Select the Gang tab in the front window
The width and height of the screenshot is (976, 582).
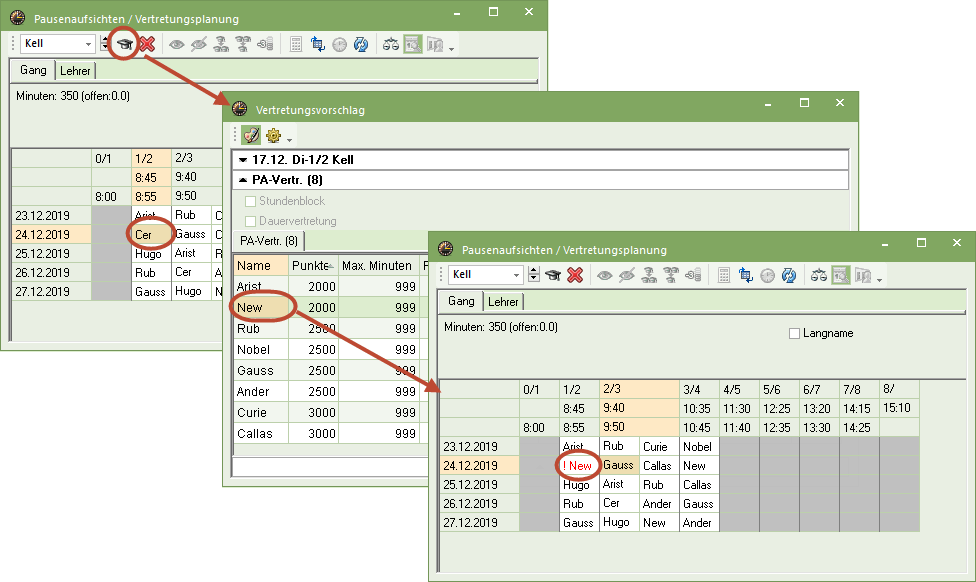461,301
